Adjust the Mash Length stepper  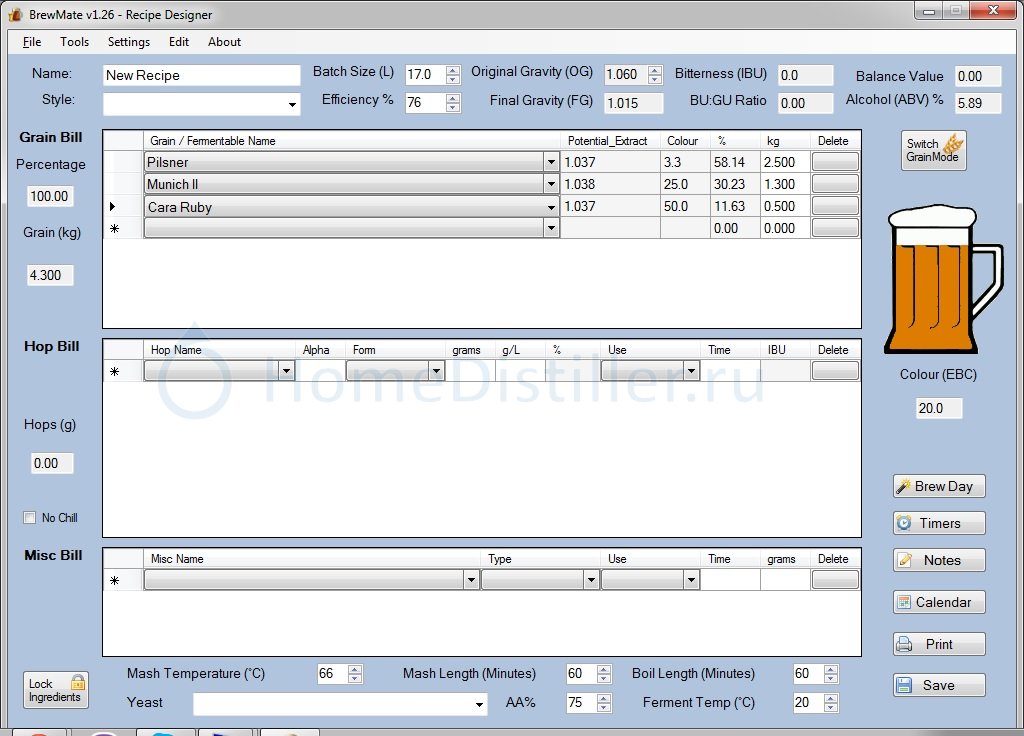[604, 674]
